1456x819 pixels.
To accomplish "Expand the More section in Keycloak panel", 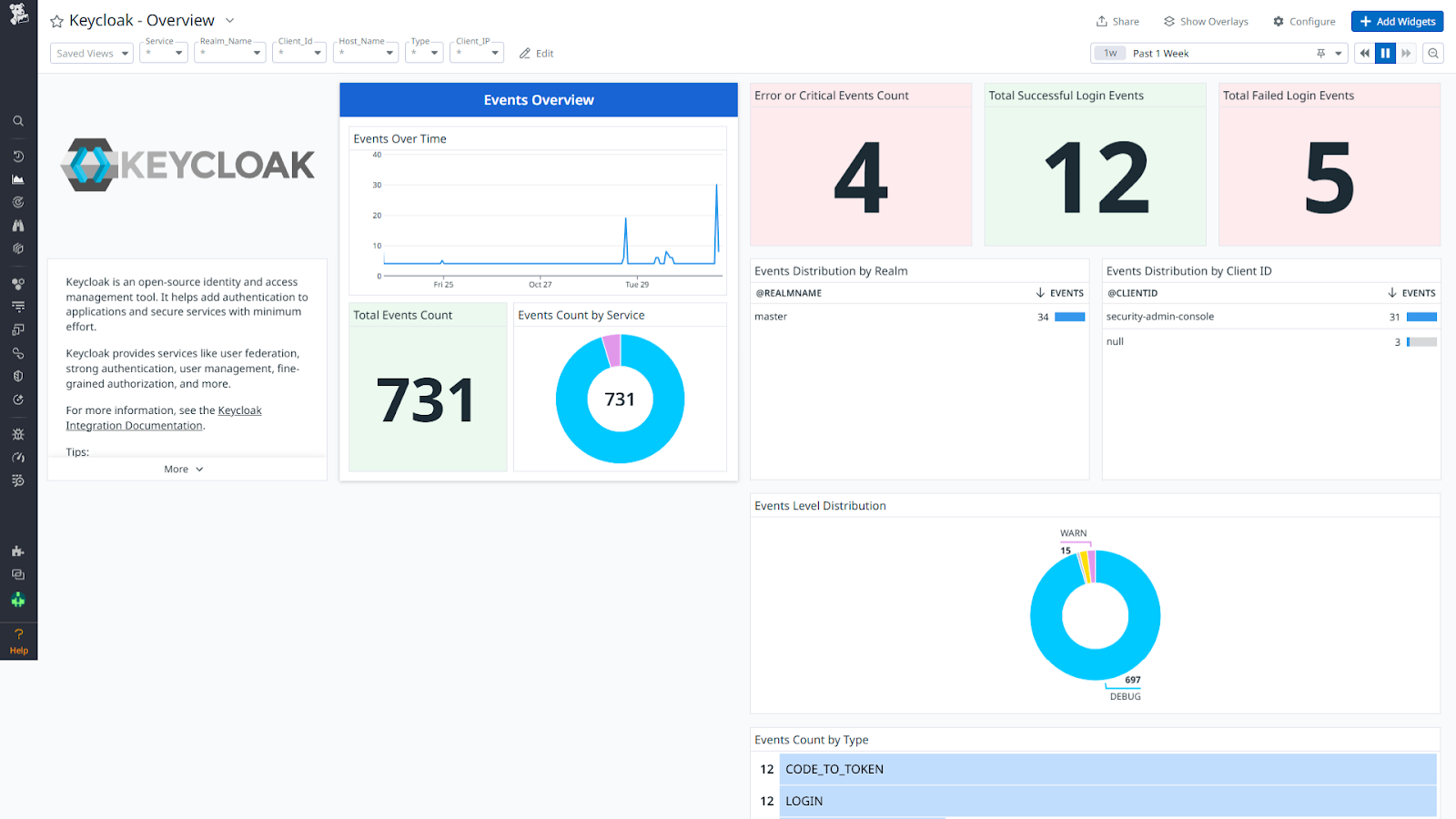I will (x=182, y=468).
